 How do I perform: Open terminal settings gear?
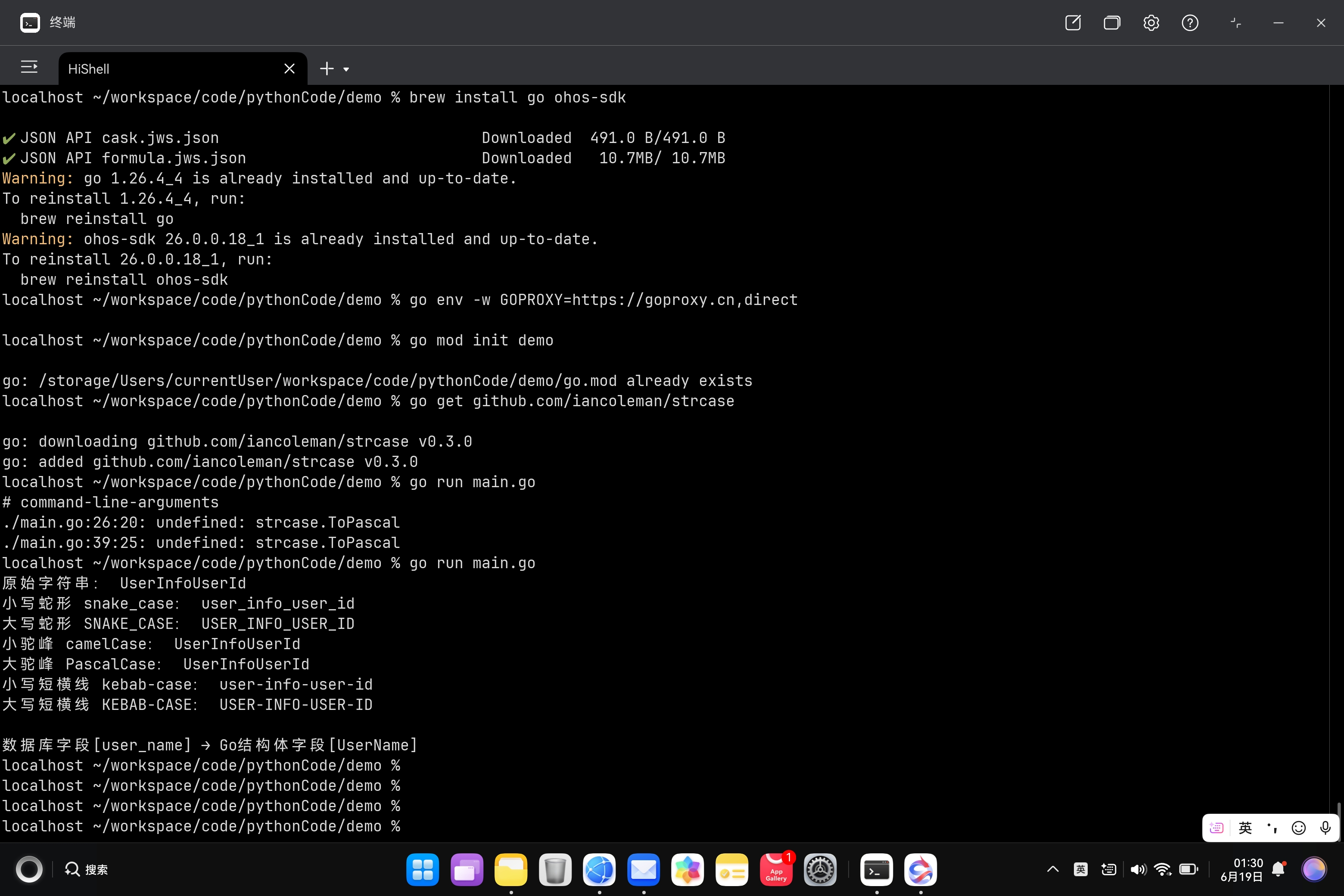pos(1151,23)
